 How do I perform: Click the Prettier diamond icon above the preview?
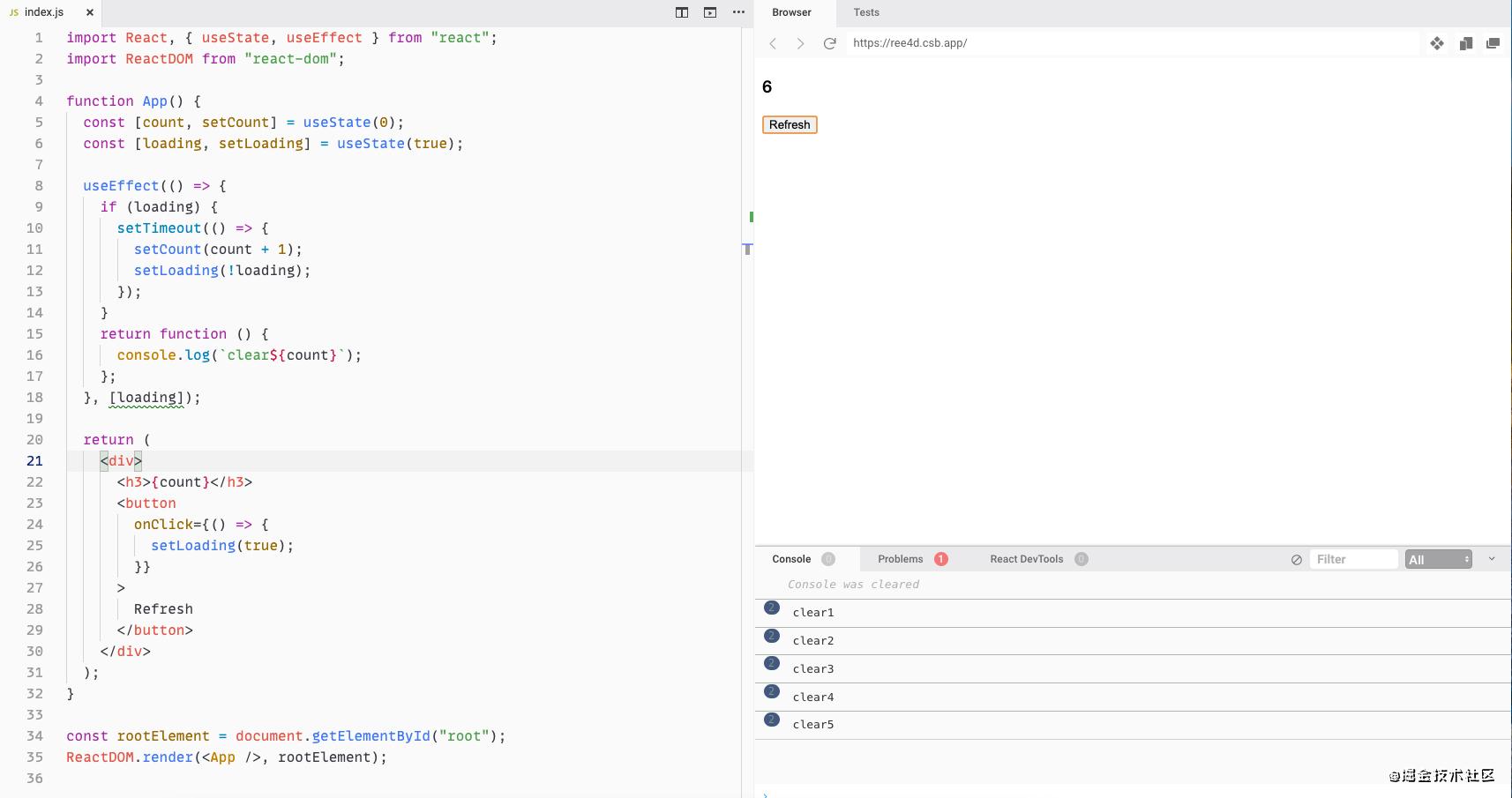(1437, 42)
